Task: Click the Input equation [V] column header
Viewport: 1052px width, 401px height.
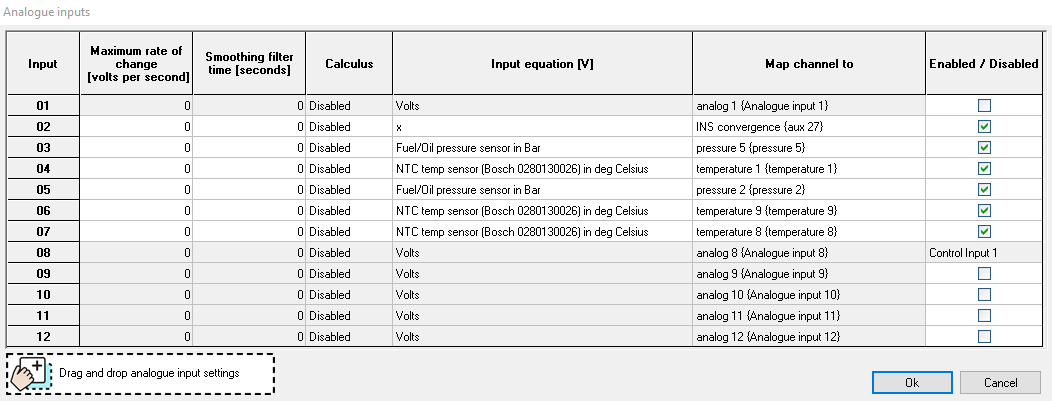Action: click(541, 63)
